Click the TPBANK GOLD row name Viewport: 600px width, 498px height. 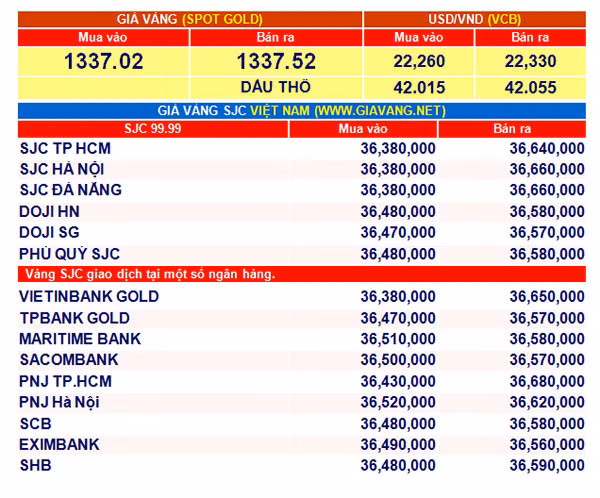pyautogui.click(x=75, y=318)
